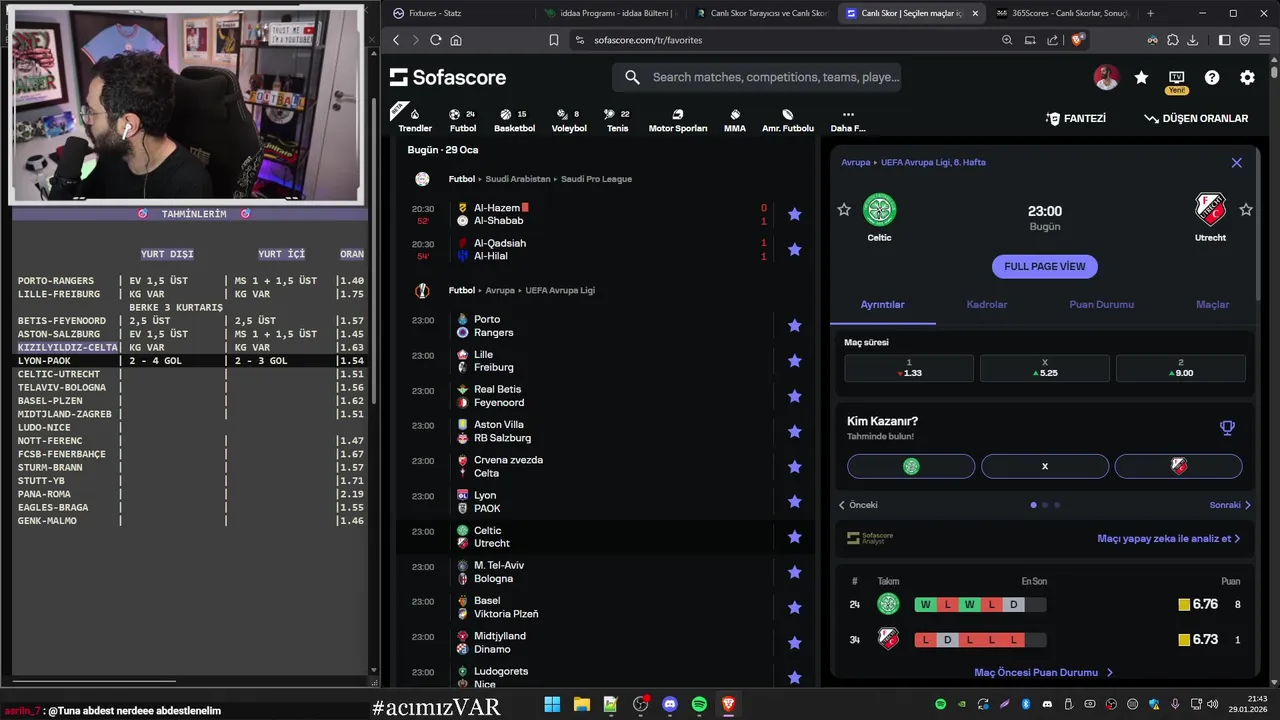Switch to the Maçlar tab

(1212, 304)
